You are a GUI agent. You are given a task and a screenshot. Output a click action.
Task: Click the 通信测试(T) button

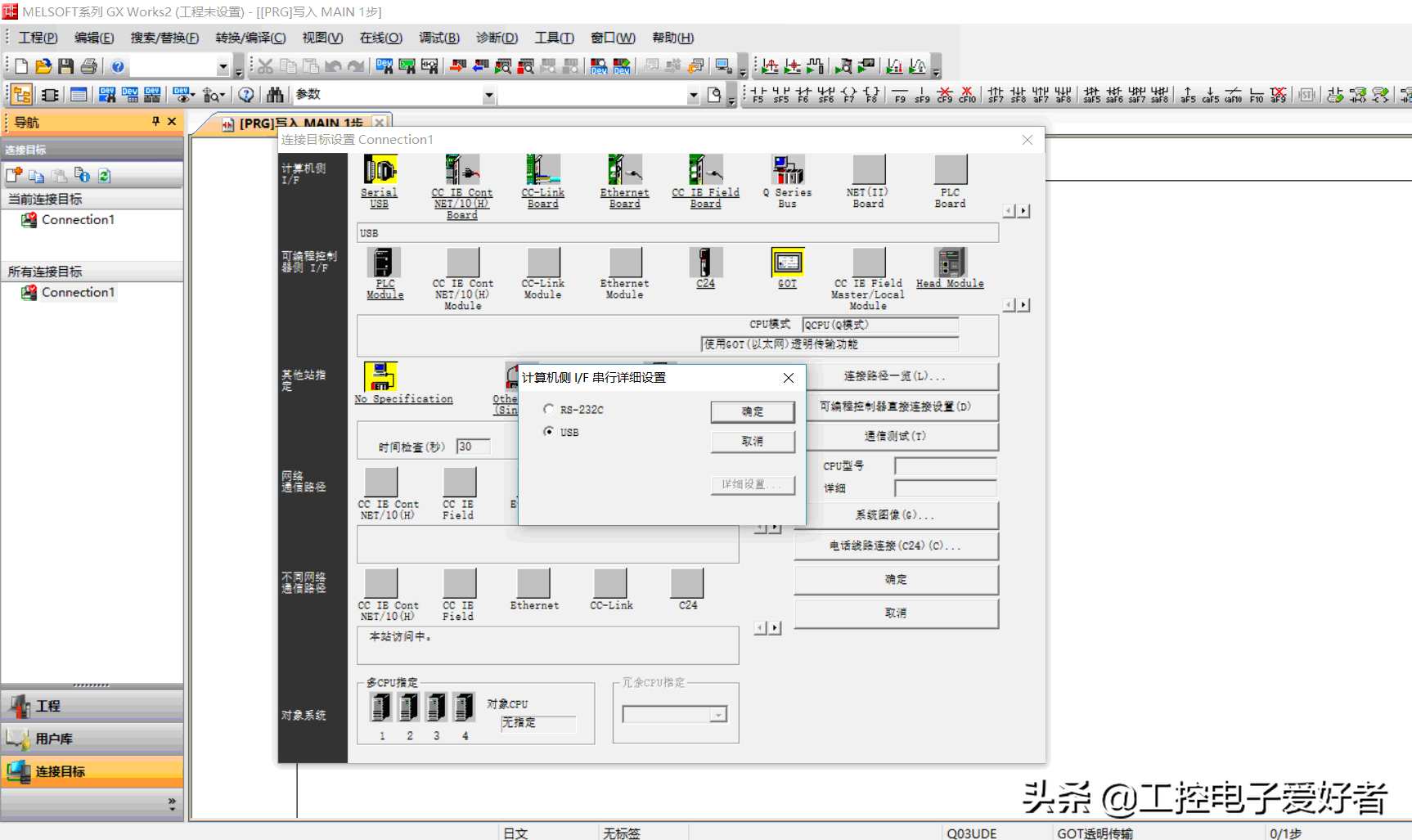coord(896,436)
